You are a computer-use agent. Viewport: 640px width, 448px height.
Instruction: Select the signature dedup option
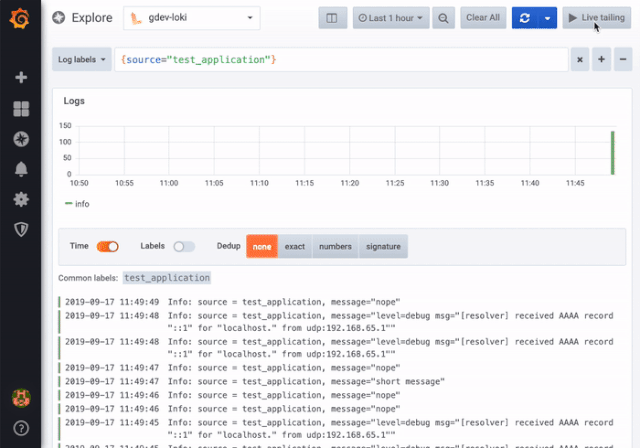(383, 246)
